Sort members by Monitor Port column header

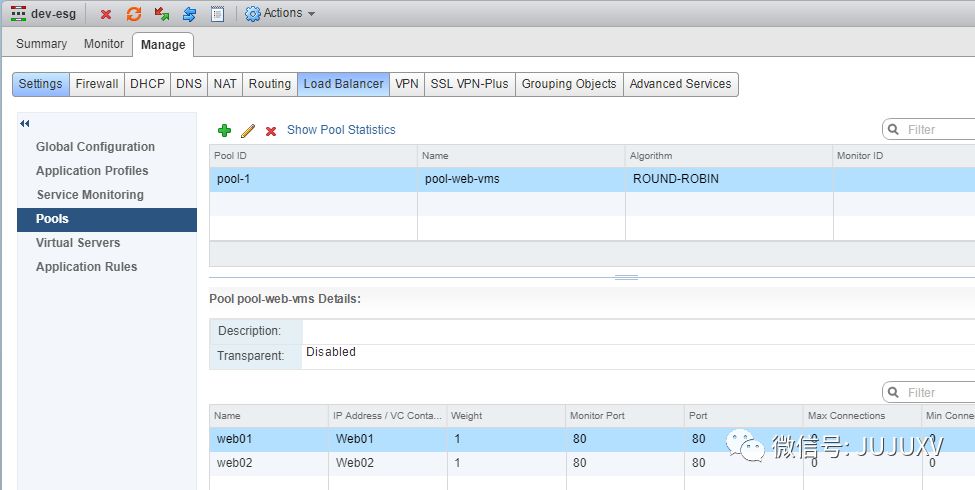[625, 415]
